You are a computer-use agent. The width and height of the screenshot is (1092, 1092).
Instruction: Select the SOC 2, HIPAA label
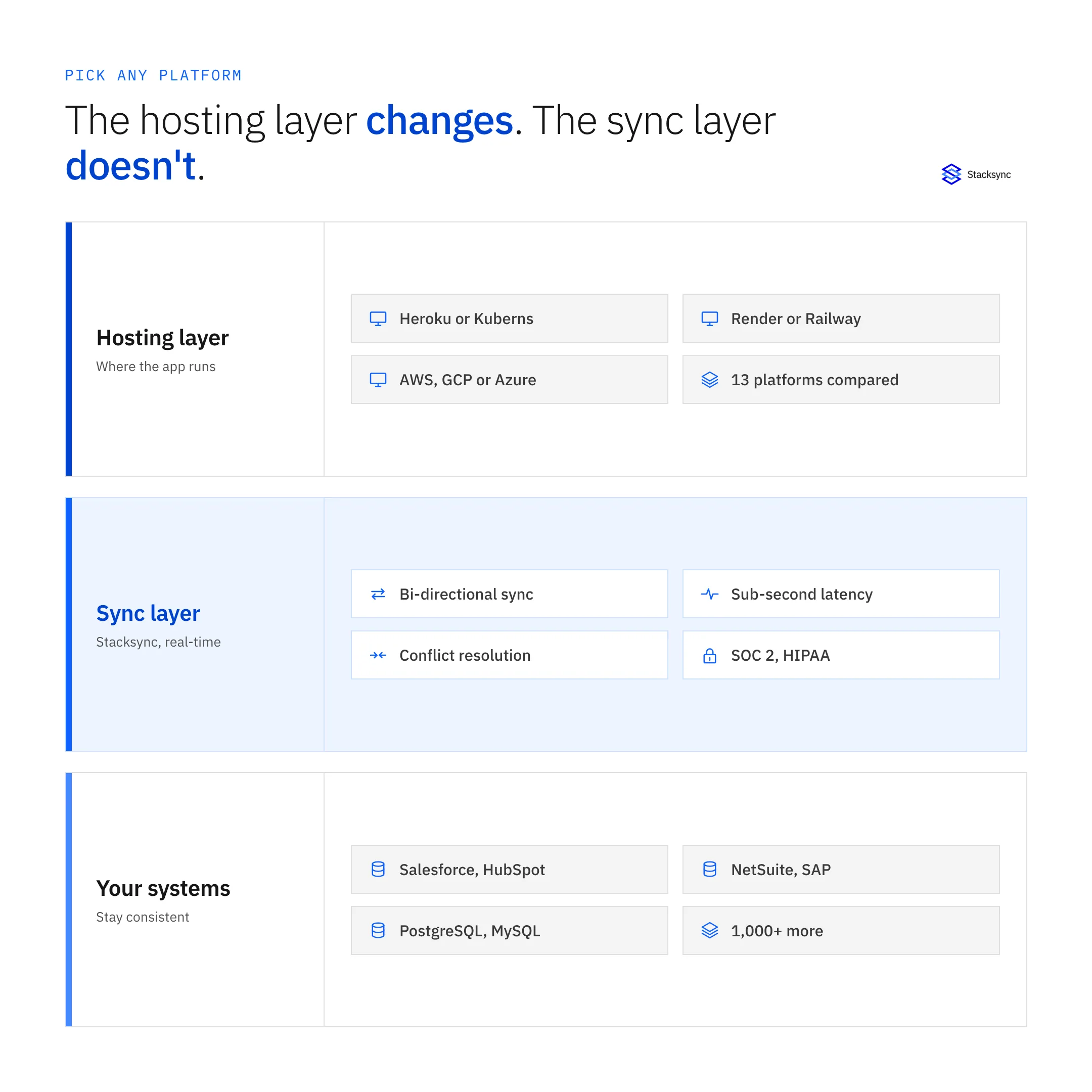[781, 655]
